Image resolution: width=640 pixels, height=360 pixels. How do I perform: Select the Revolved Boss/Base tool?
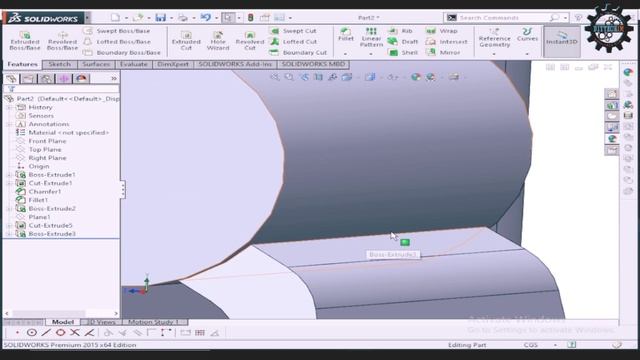(x=62, y=40)
